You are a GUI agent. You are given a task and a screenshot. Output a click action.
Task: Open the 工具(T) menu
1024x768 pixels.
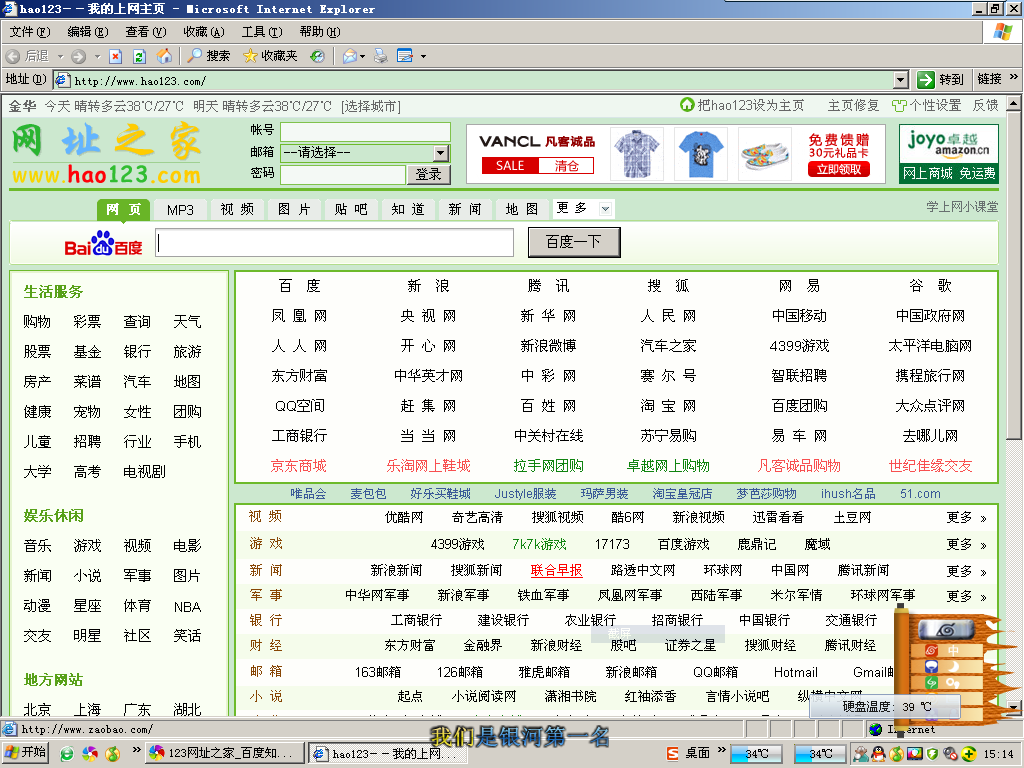click(x=262, y=31)
